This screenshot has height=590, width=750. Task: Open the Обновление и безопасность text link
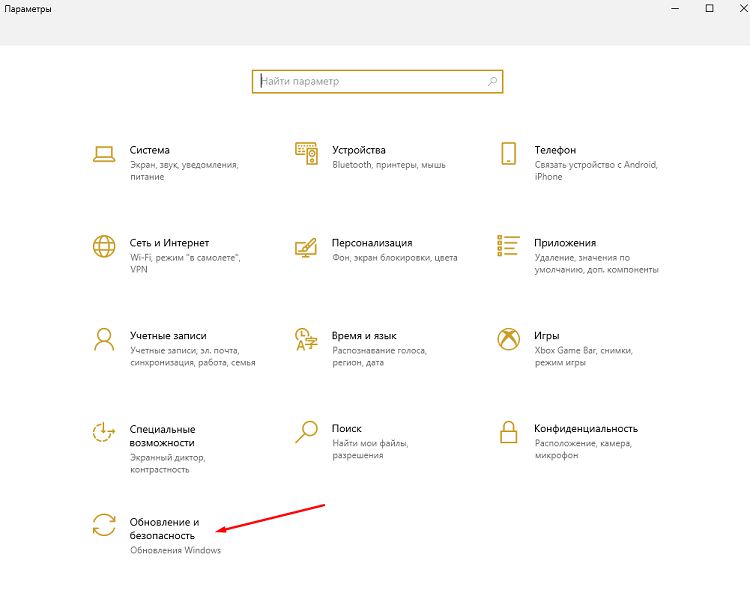pyautogui.click(x=164, y=529)
